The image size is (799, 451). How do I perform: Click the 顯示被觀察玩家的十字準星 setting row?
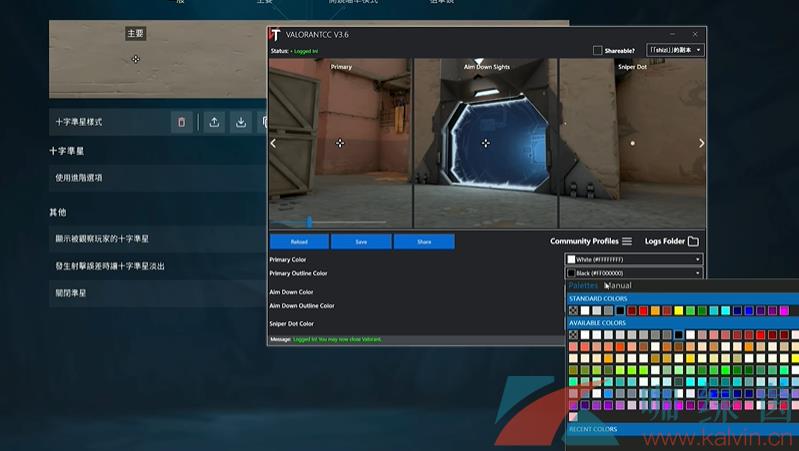point(158,238)
